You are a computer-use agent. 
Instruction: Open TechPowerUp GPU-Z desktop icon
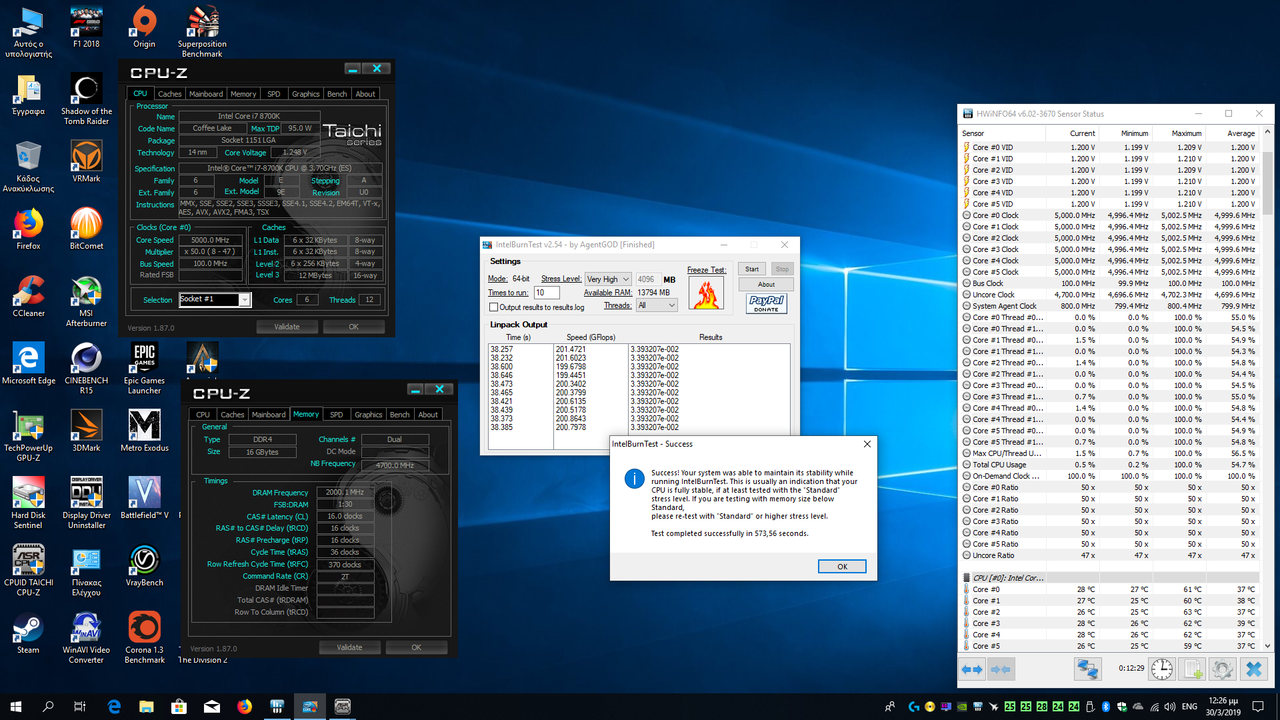pos(28,434)
